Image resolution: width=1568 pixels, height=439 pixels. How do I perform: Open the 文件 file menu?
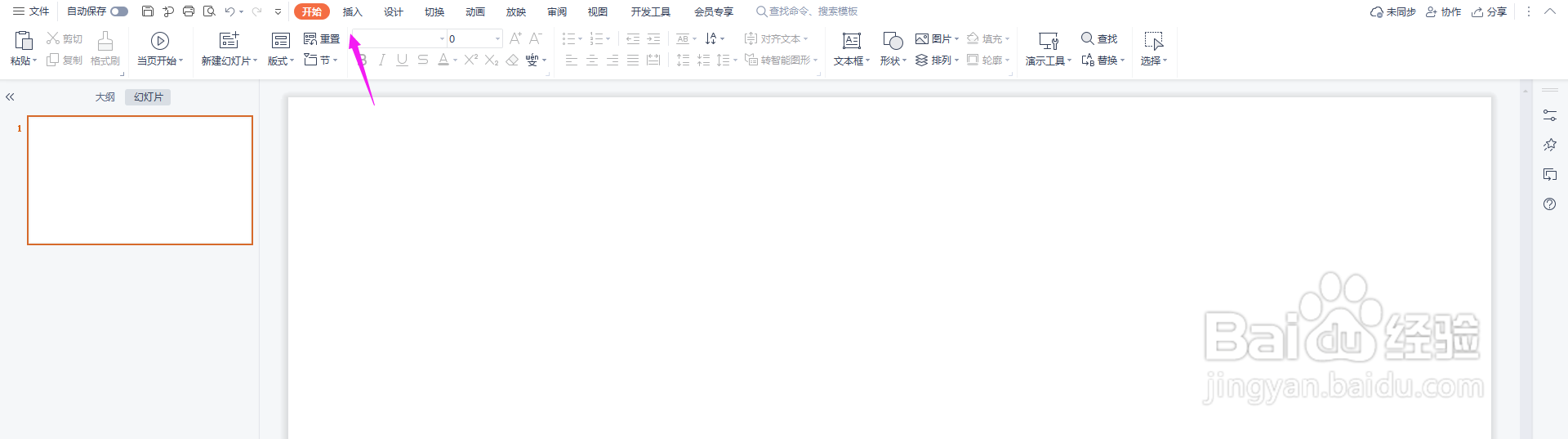click(x=31, y=11)
